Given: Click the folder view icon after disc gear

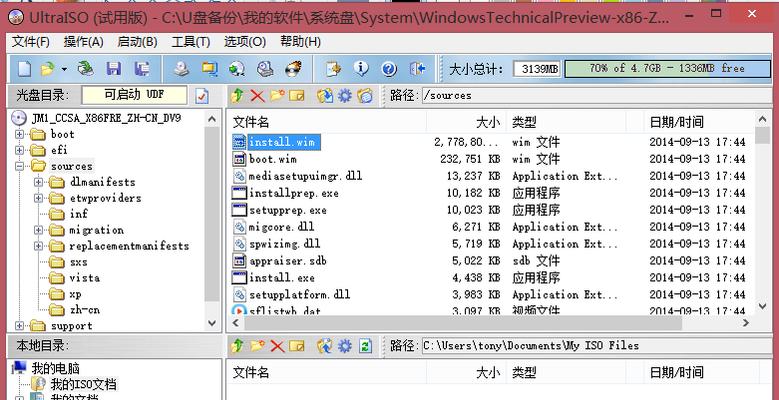Looking at the screenshot, I should (365, 95).
